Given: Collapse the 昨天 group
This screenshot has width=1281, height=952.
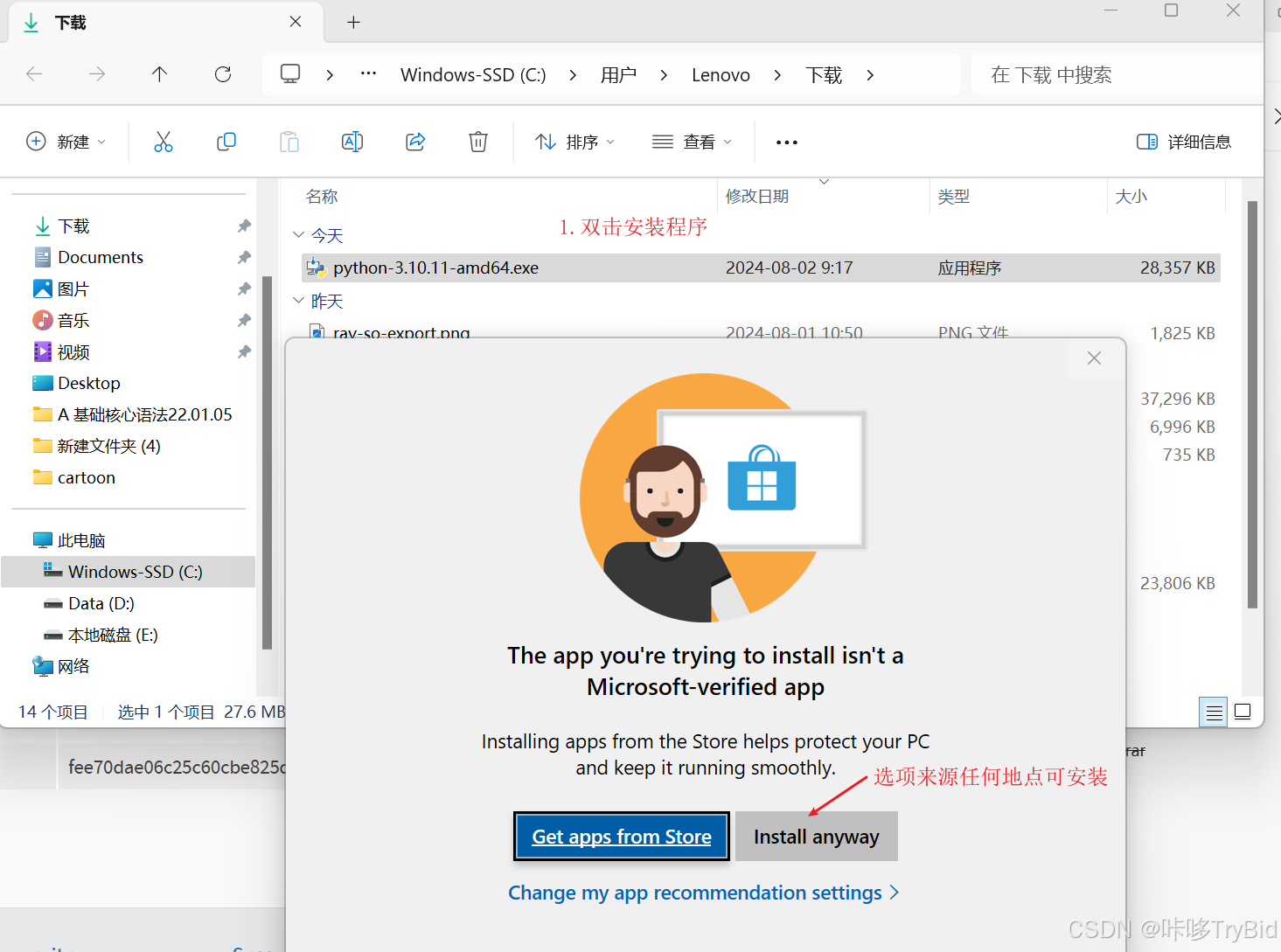Looking at the screenshot, I should pos(298,300).
